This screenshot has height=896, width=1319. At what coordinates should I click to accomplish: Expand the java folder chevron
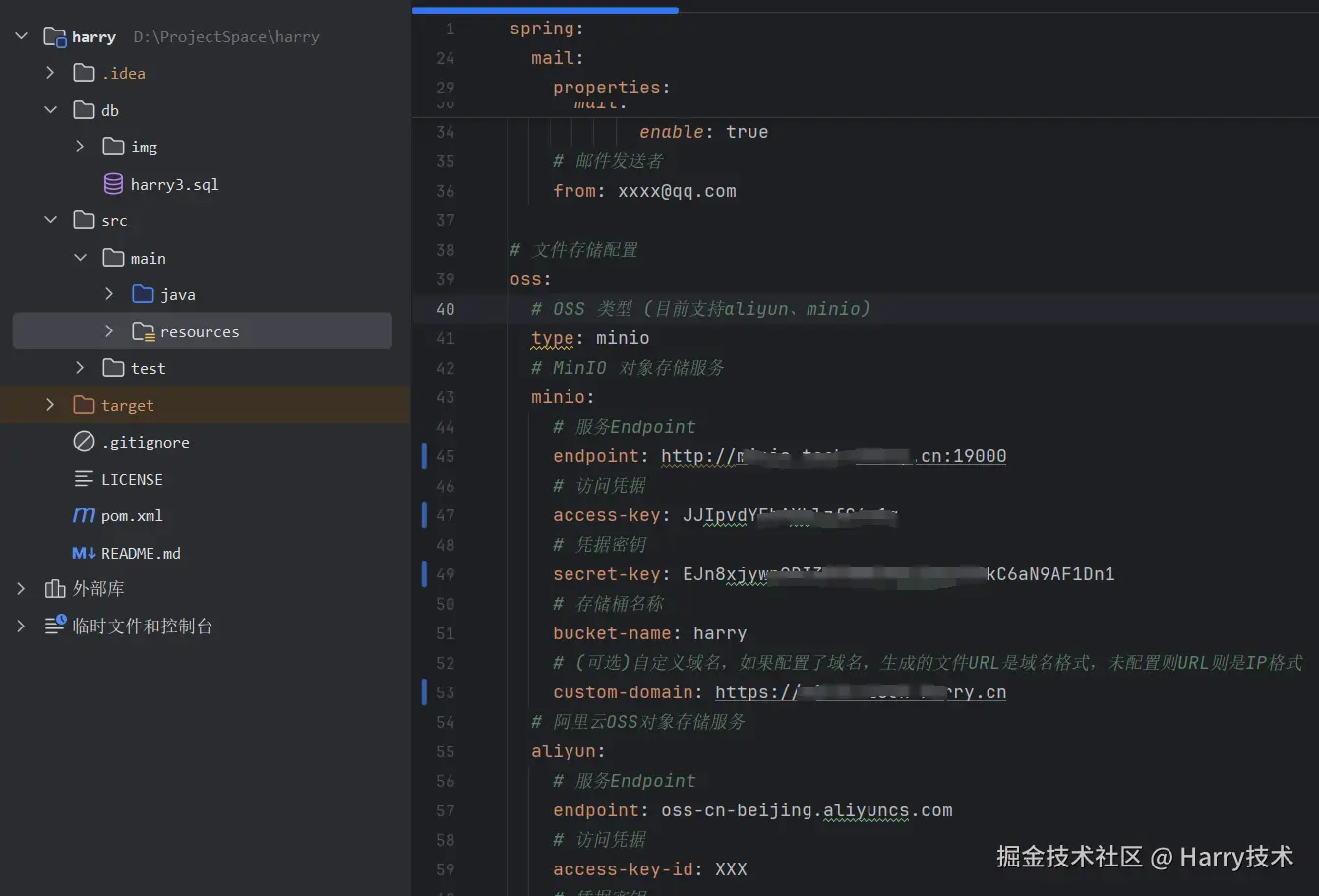click(x=109, y=294)
